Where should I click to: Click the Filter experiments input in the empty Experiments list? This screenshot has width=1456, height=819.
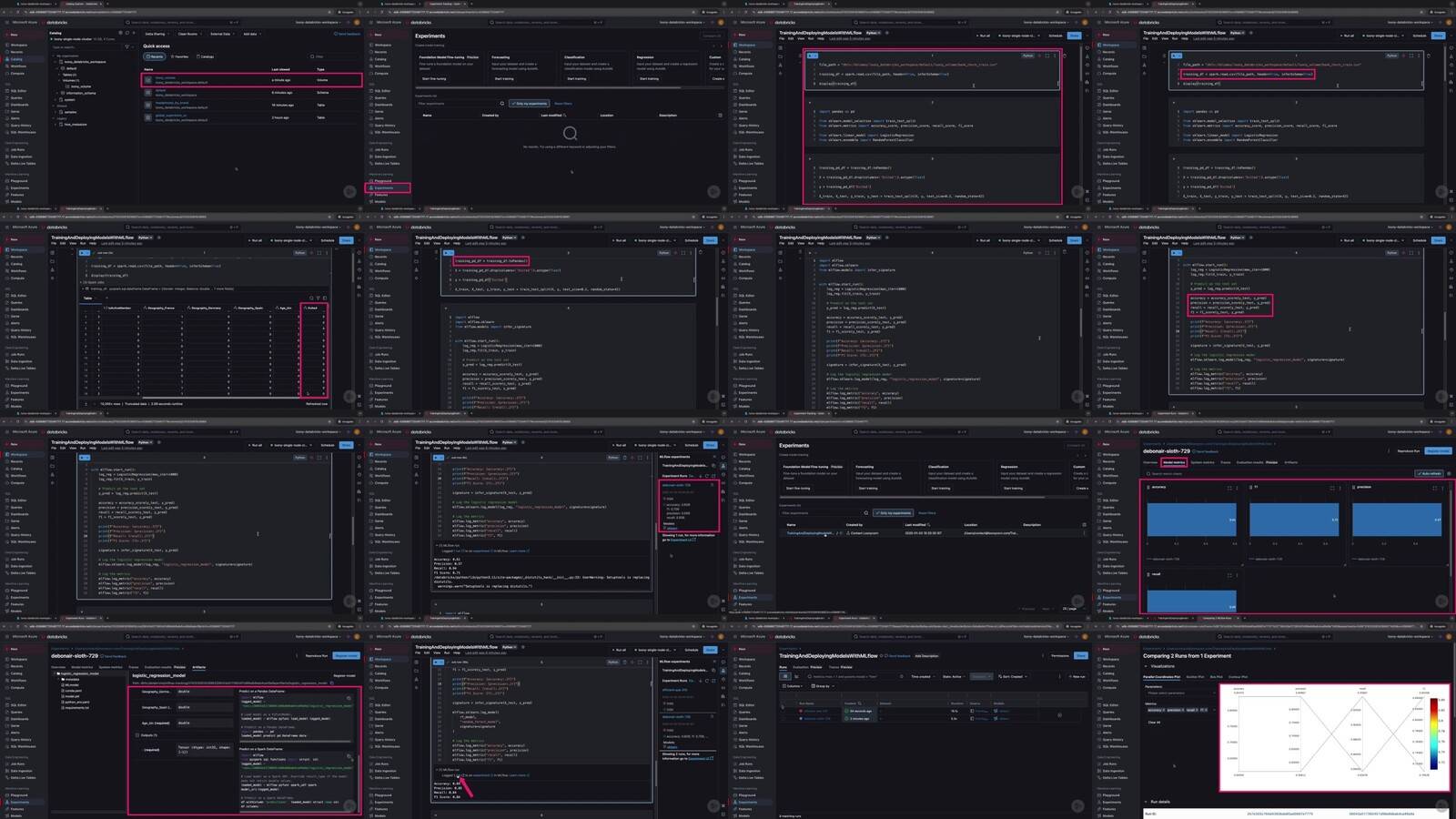coord(455,104)
